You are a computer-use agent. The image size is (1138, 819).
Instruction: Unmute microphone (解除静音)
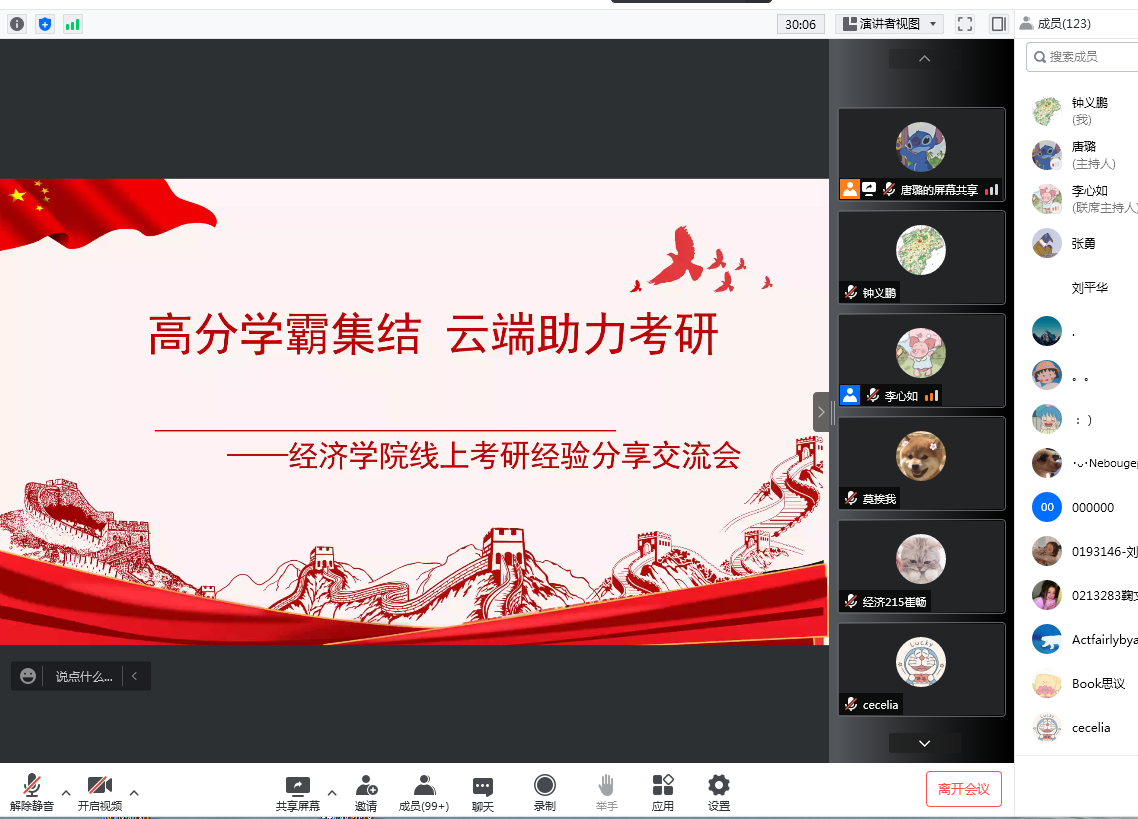pos(32,793)
